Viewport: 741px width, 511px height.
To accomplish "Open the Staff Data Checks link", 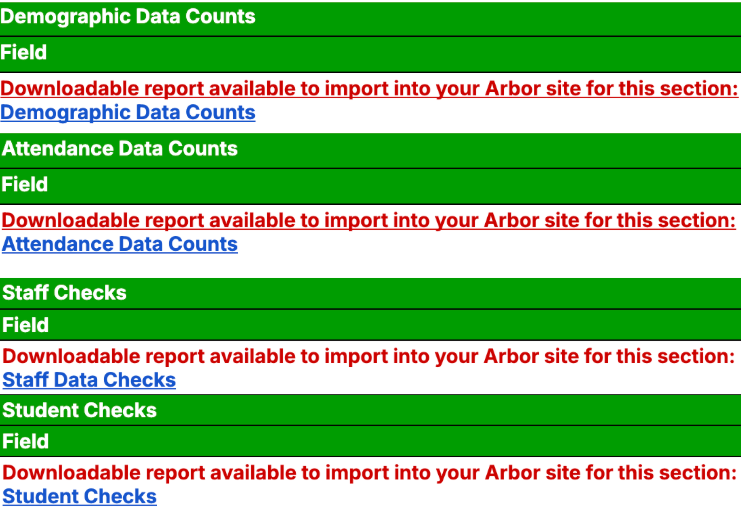I will click(89, 380).
